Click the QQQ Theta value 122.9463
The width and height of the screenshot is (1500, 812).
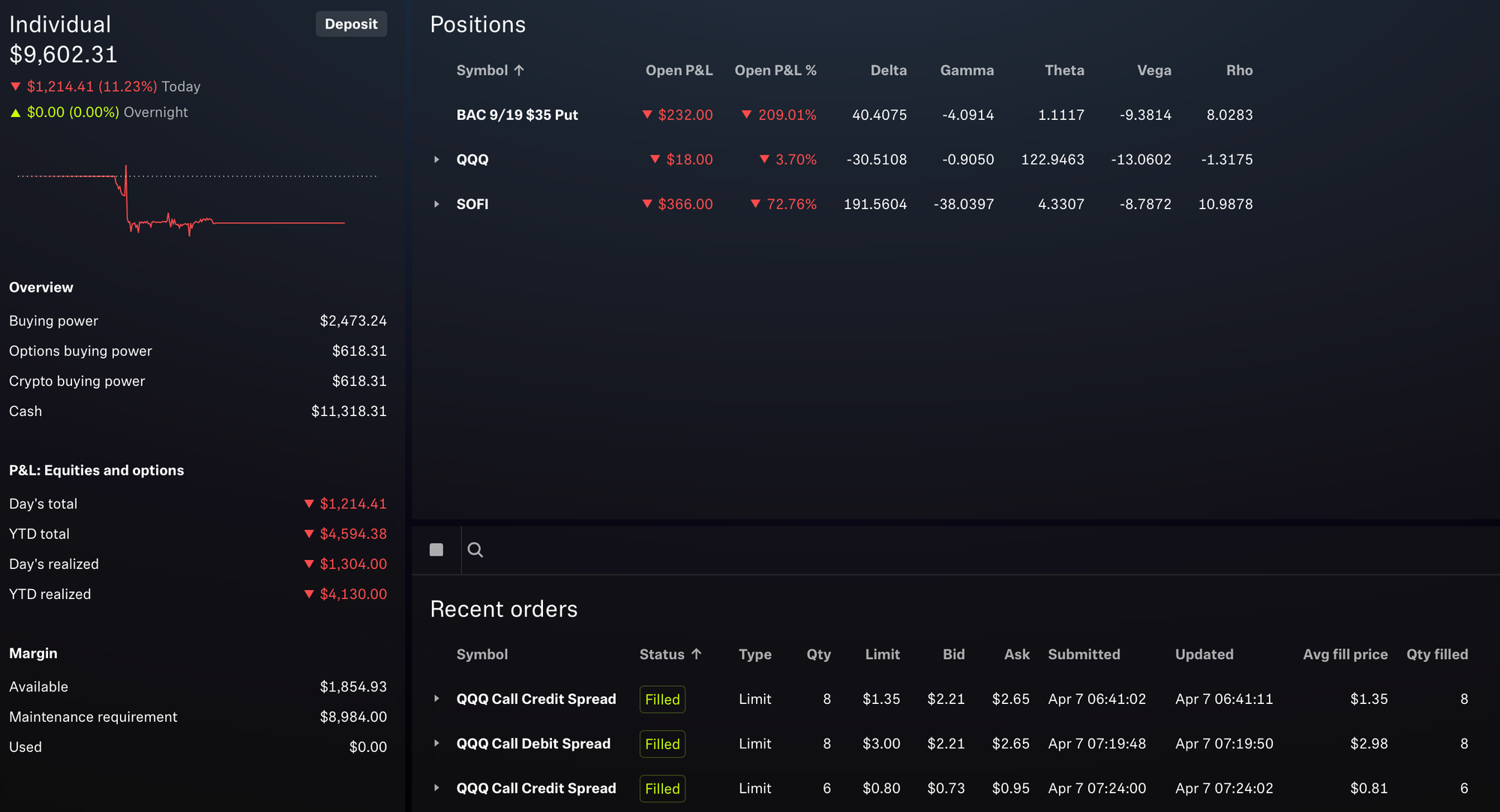pos(1052,160)
